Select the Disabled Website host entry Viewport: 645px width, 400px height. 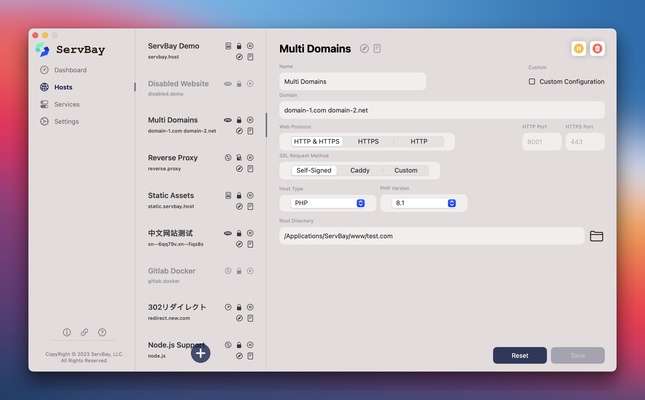[x=200, y=88]
